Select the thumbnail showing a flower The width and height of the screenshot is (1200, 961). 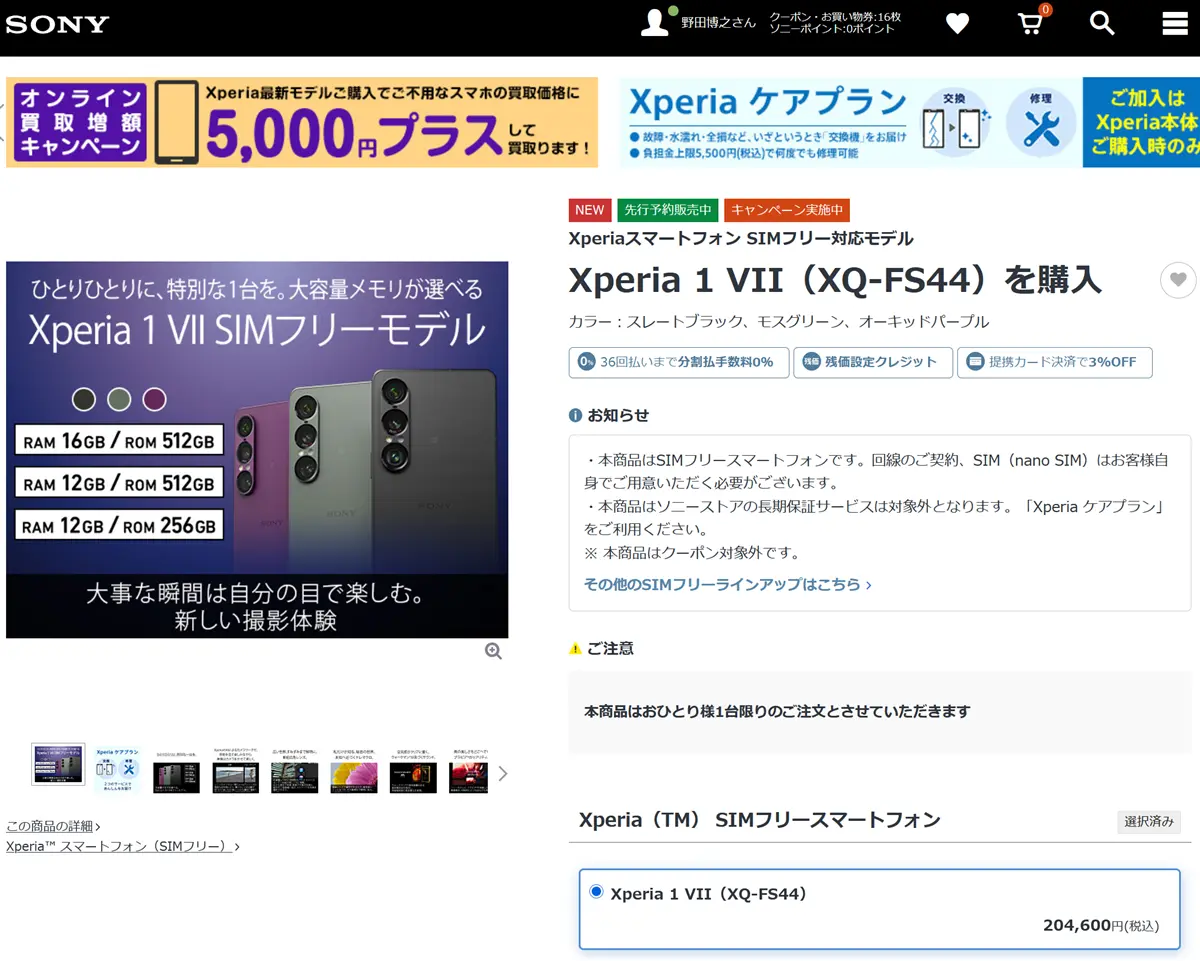[x=354, y=771]
